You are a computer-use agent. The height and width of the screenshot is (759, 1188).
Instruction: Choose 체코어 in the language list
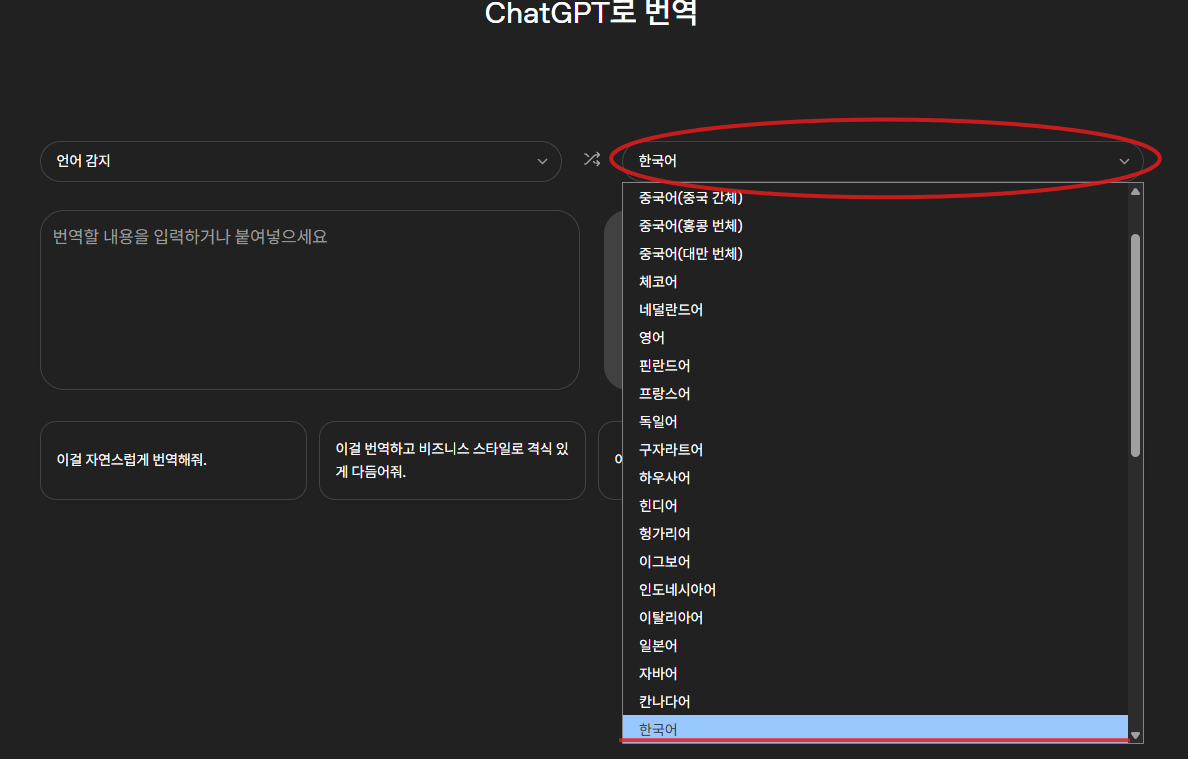875,282
